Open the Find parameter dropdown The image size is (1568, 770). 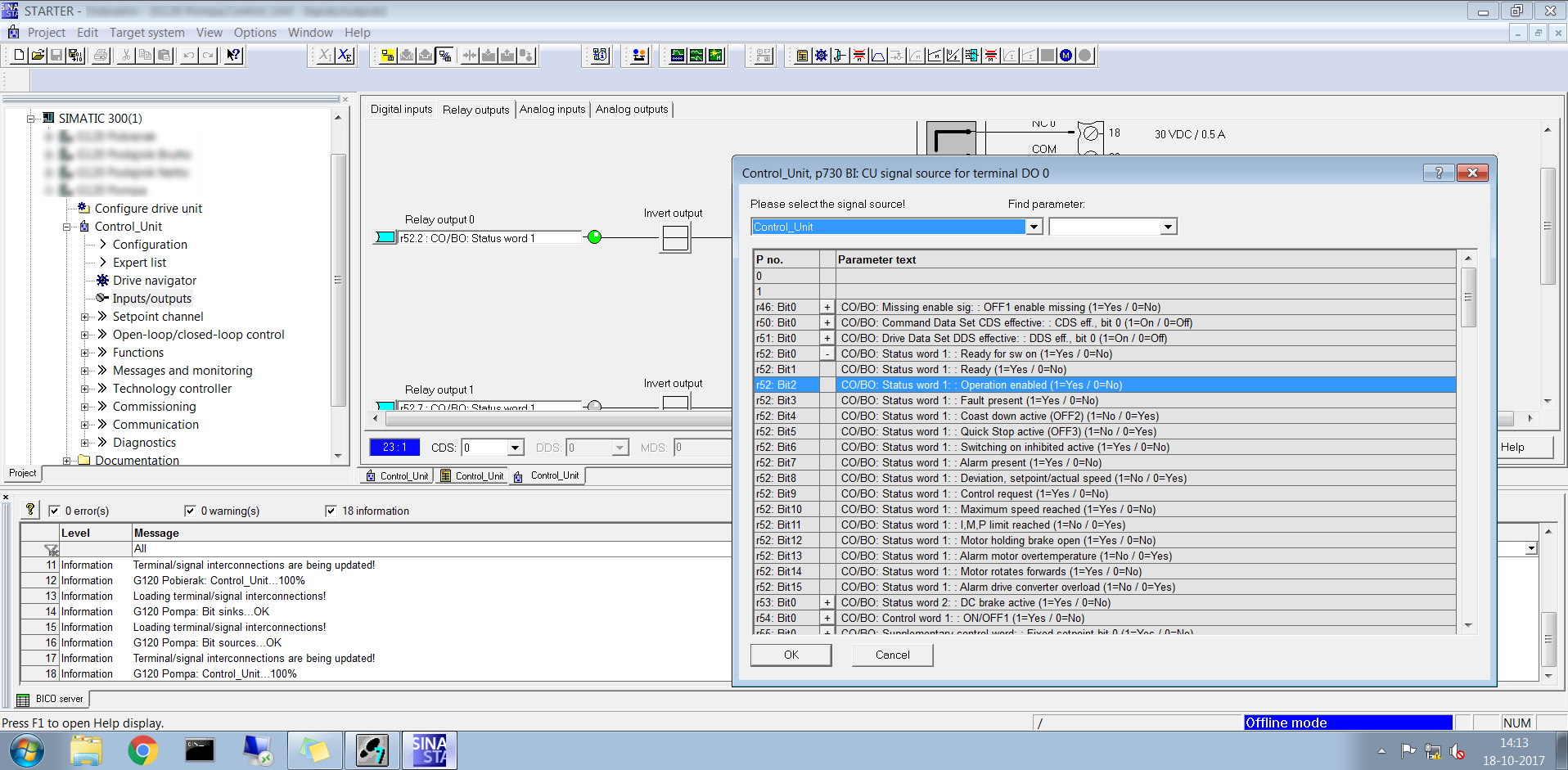coord(1169,227)
